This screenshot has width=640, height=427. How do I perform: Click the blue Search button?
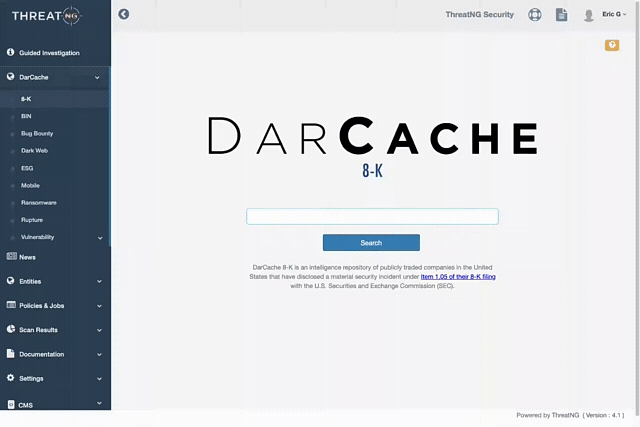tap(371, 242)
